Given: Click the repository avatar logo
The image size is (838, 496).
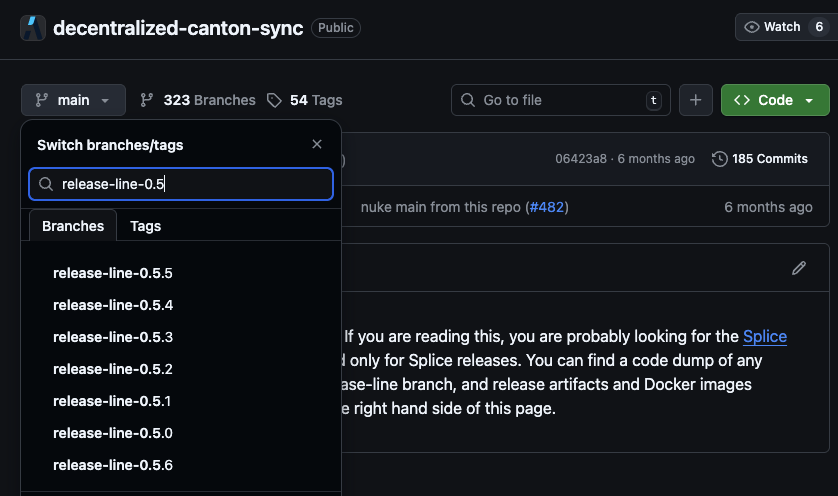Looking at the screenshot, I should [33, 27].
